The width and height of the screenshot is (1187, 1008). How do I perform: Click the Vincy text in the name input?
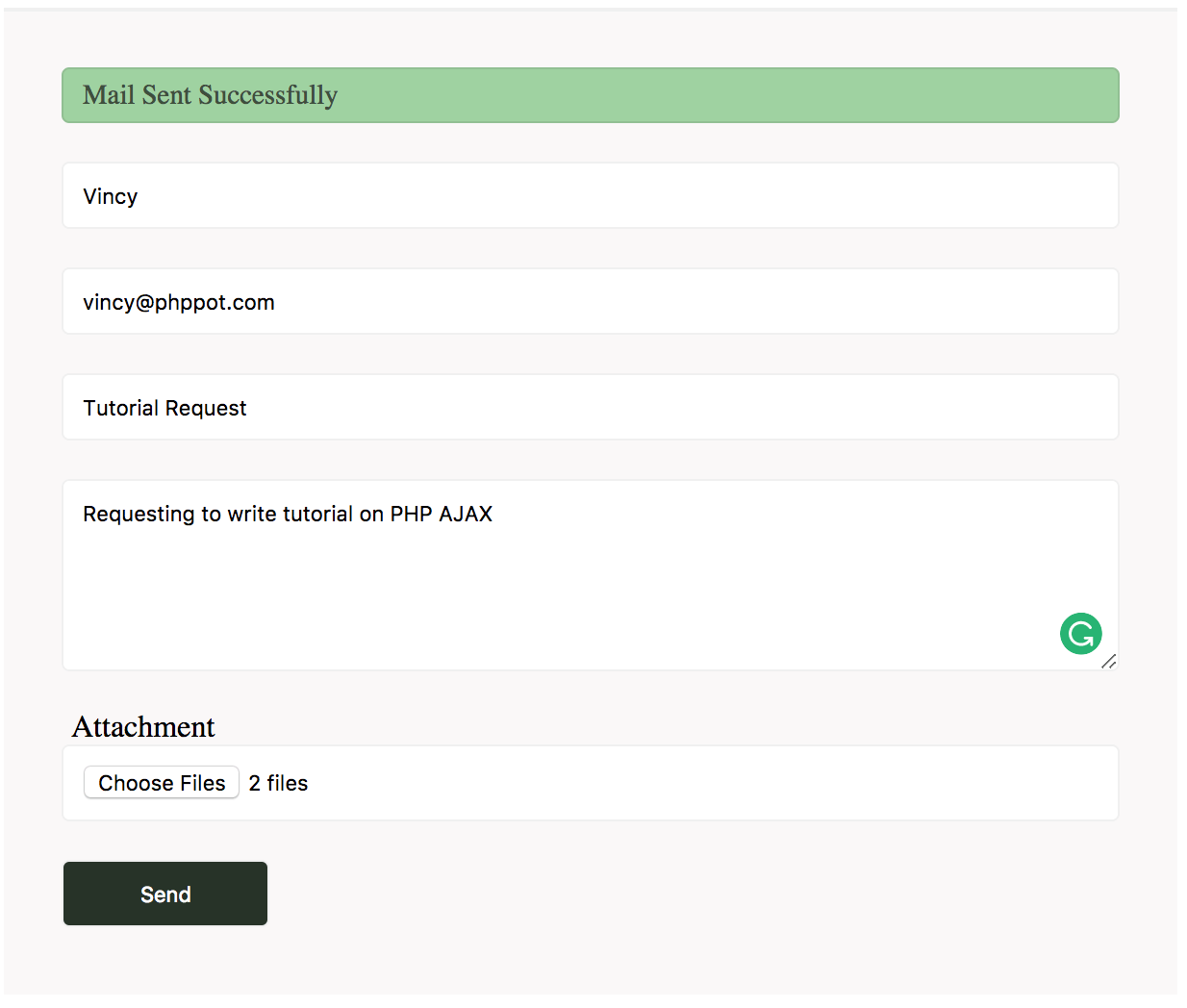pyautogui.click(x=110, y=195)
